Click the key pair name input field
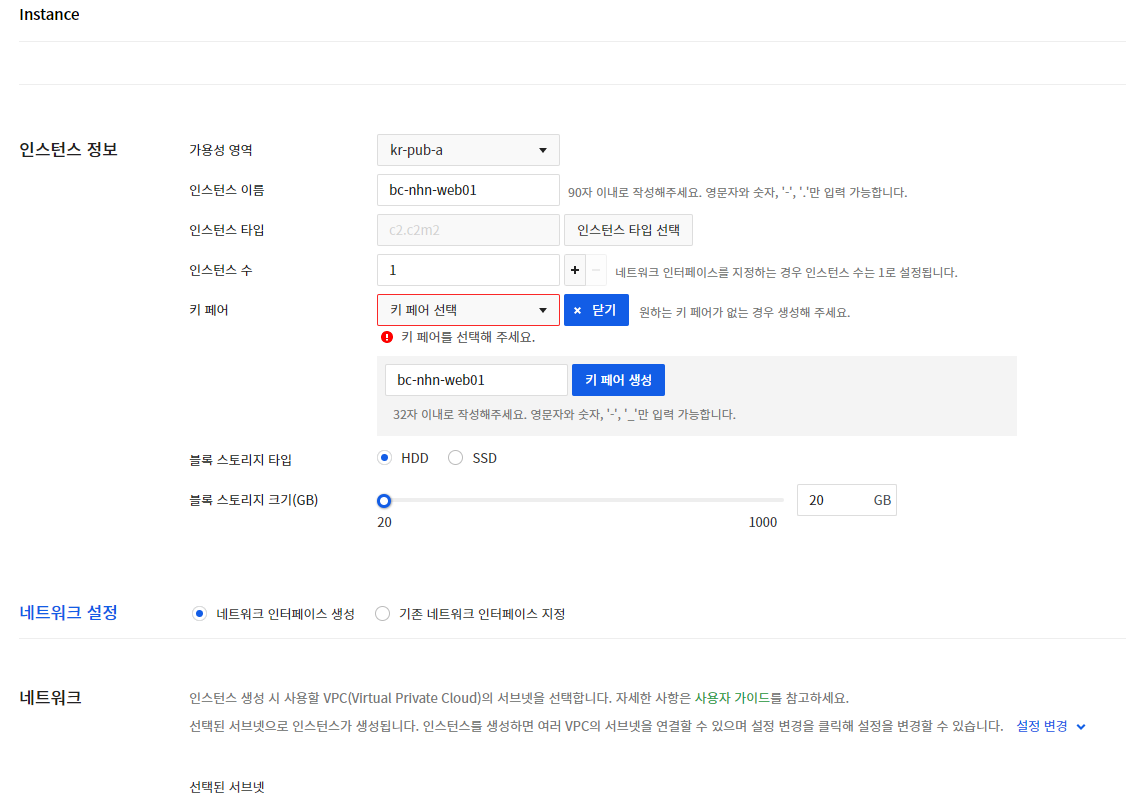 point(475,379)
